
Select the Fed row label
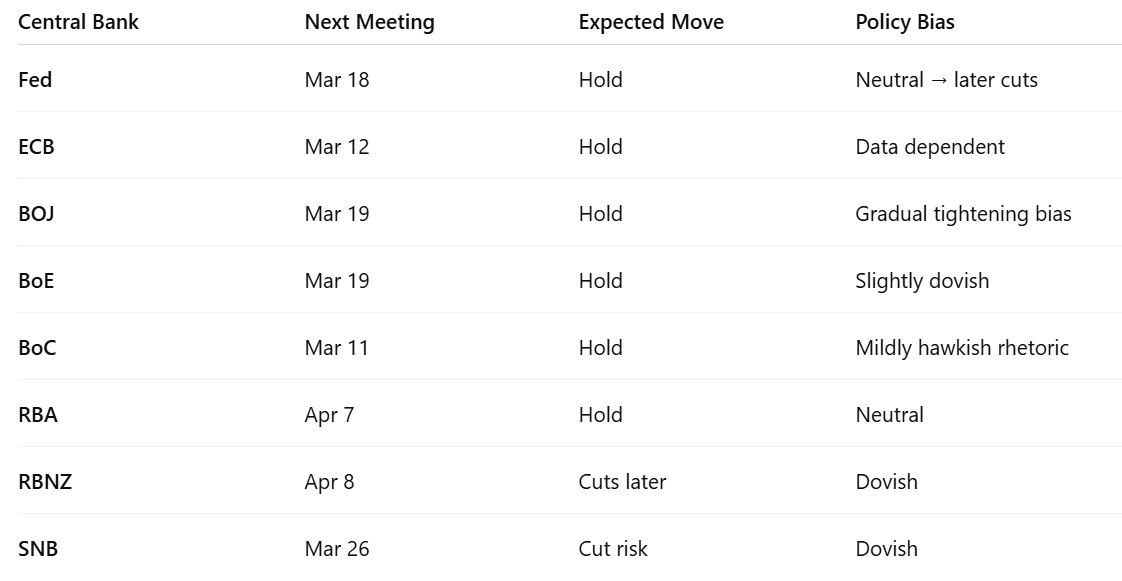[x=35, y=80]
